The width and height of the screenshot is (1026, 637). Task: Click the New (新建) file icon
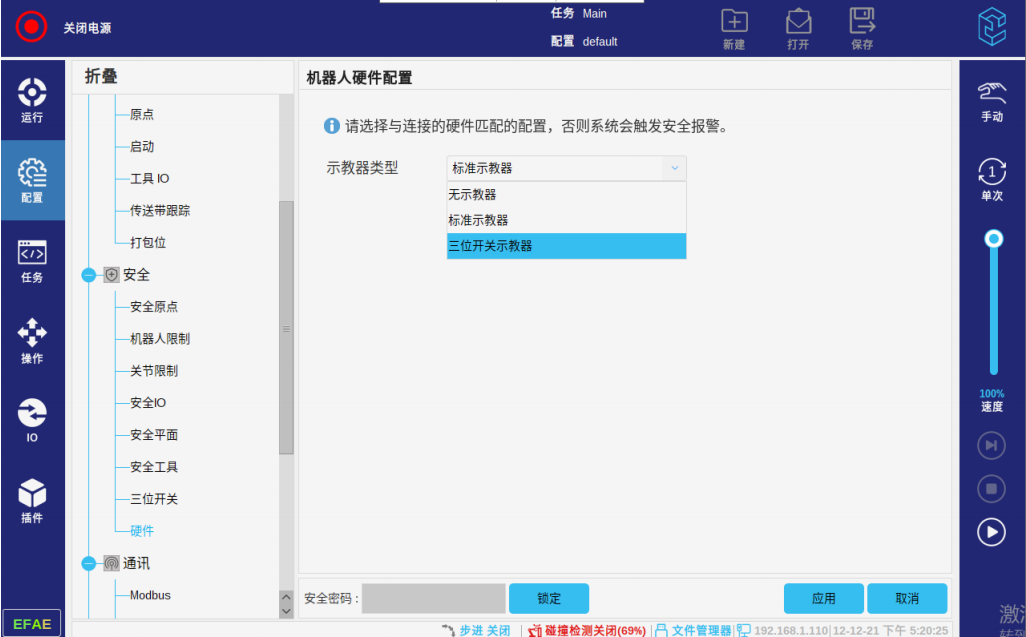click(734, 28)
